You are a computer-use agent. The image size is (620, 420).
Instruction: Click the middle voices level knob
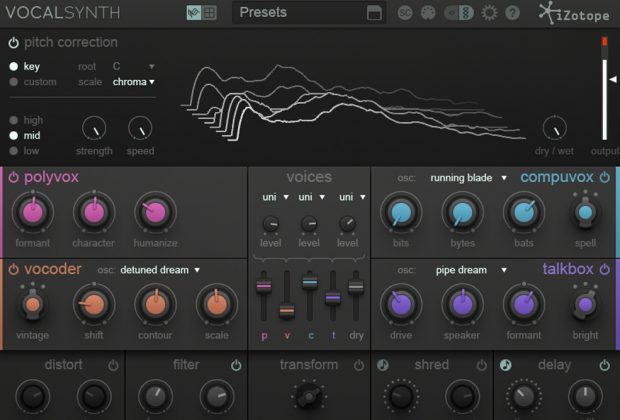click(309, 224)
